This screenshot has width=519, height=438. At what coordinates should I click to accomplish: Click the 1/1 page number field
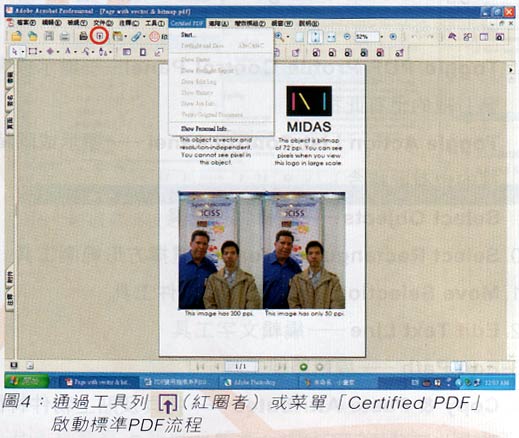pyautogui.click(x=241, y=367)
